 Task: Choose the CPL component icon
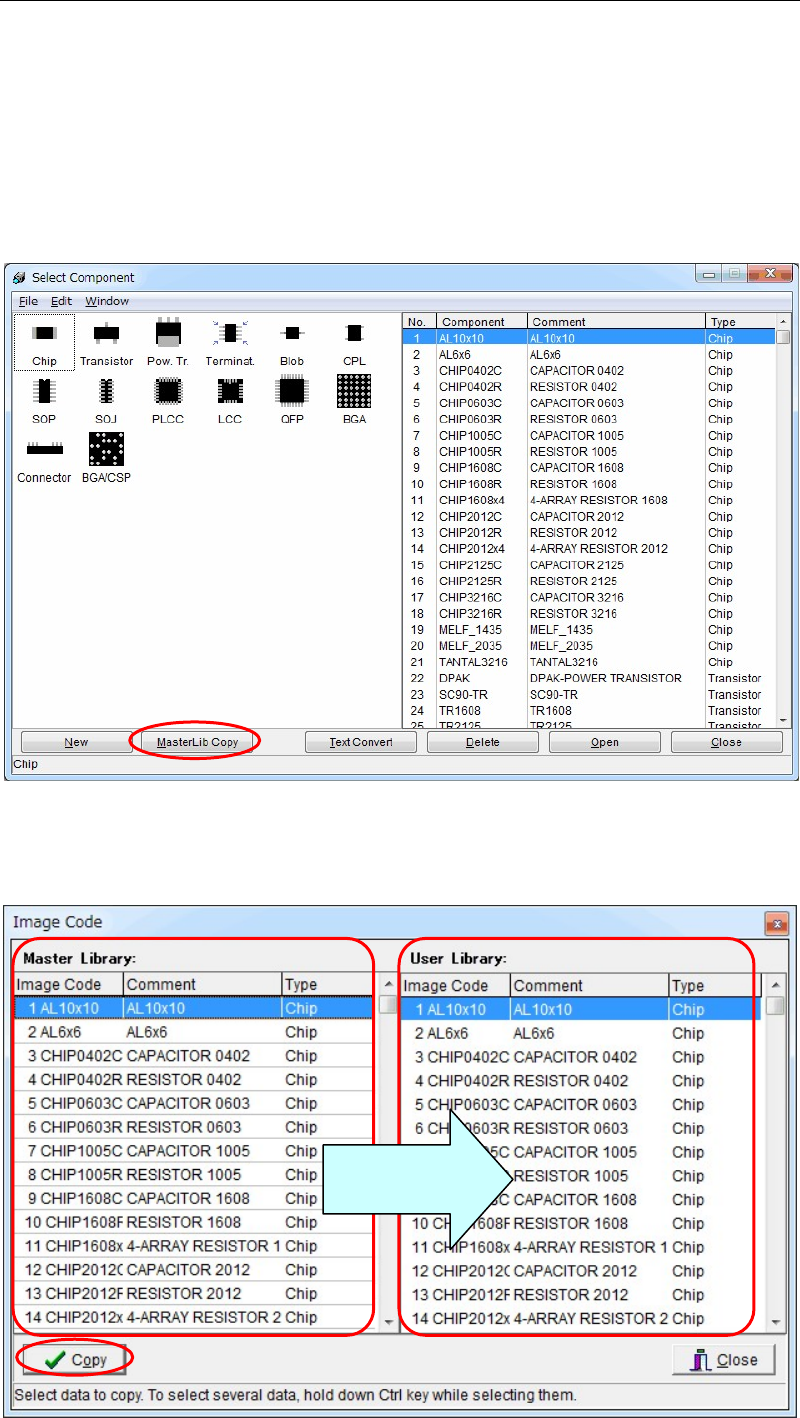pos(354,342)
